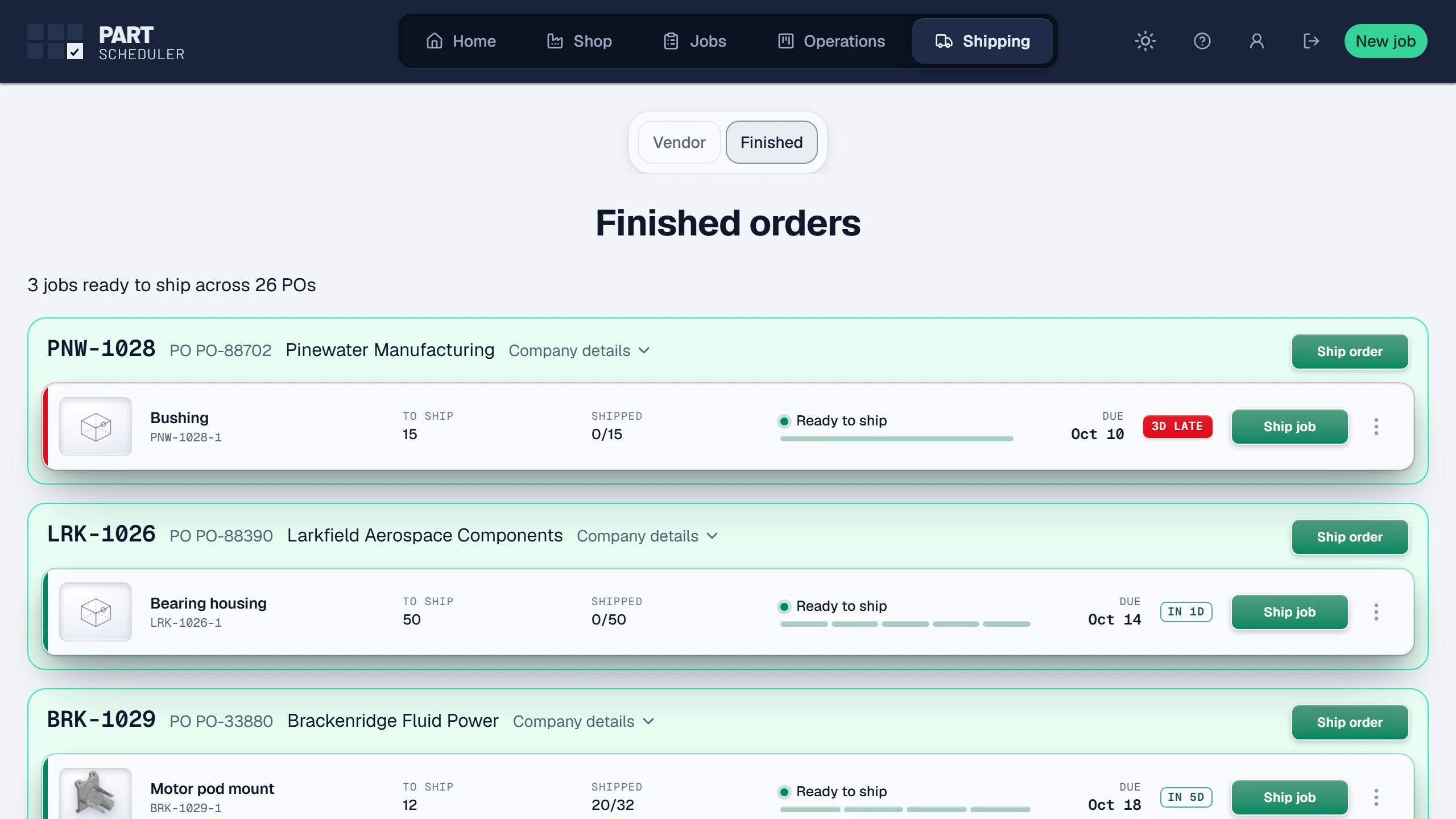Expand Company details for Larkfield Aerospace Components
This screenshot has width=1456, height=819.
(647, 536)
